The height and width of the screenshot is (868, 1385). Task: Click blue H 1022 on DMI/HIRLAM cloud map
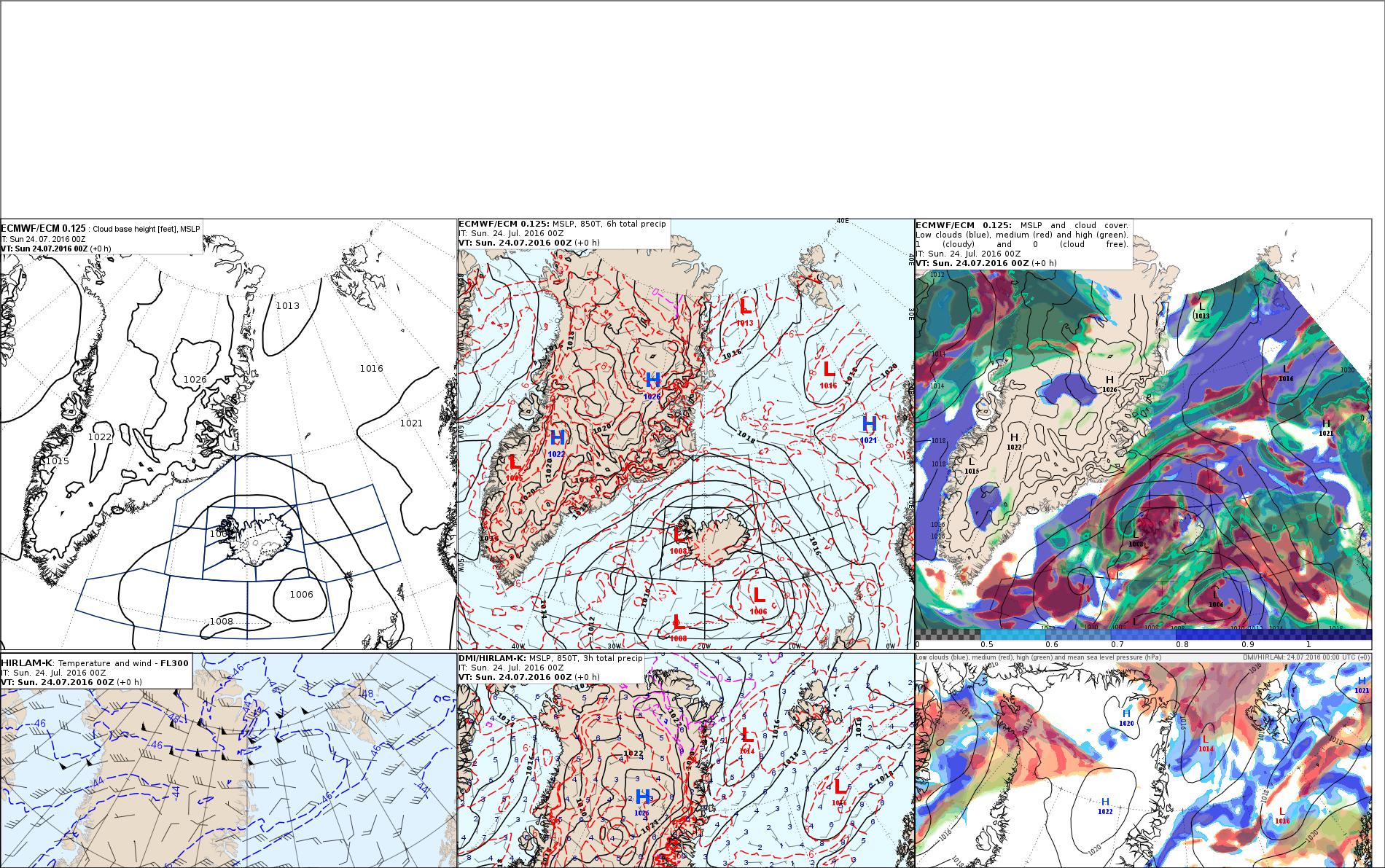click(x=1105, y=806)
